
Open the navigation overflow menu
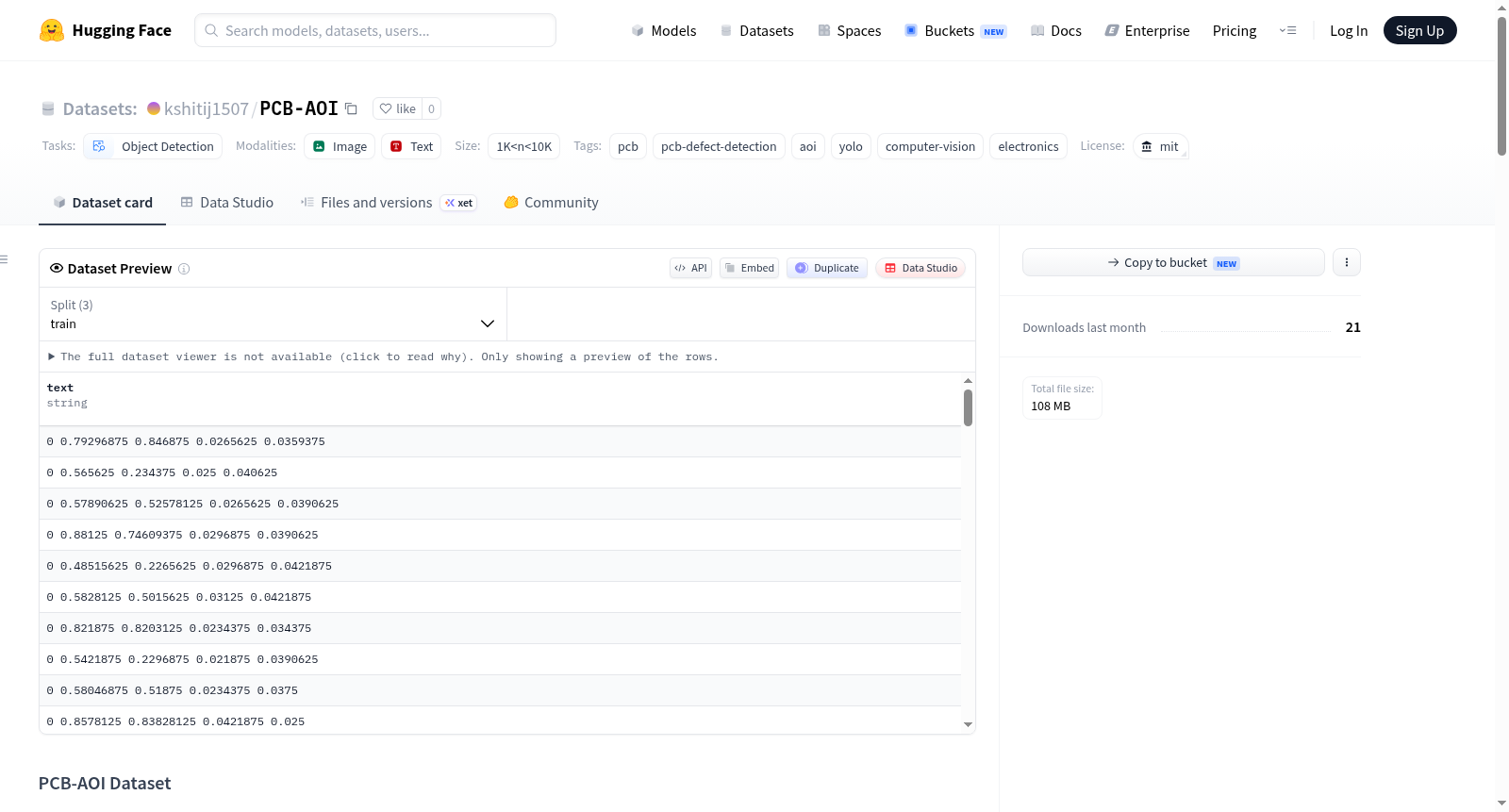click(x=1287, y=30)
